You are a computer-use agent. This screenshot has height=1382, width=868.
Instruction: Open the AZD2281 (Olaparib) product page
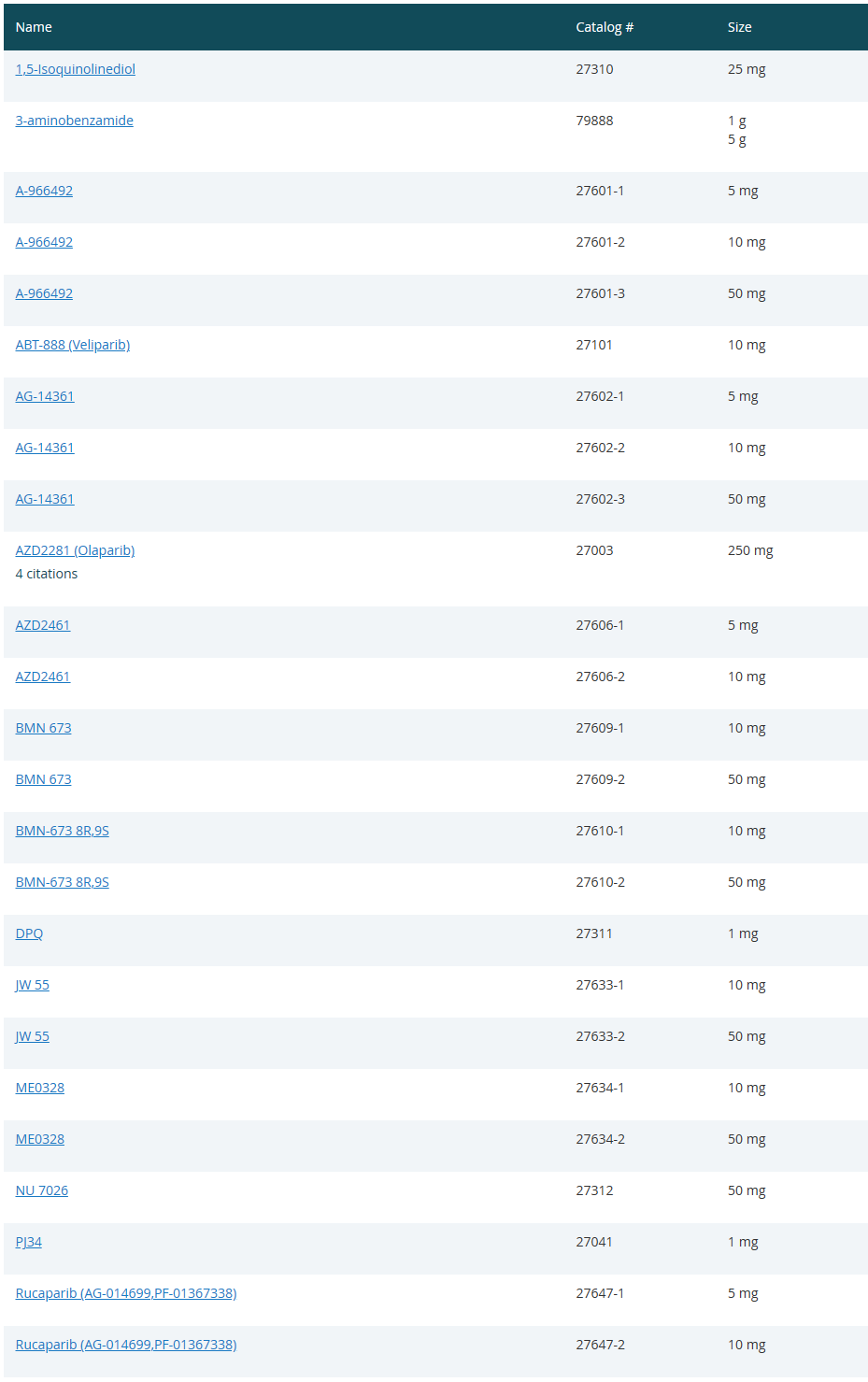[x=75, y=550]
